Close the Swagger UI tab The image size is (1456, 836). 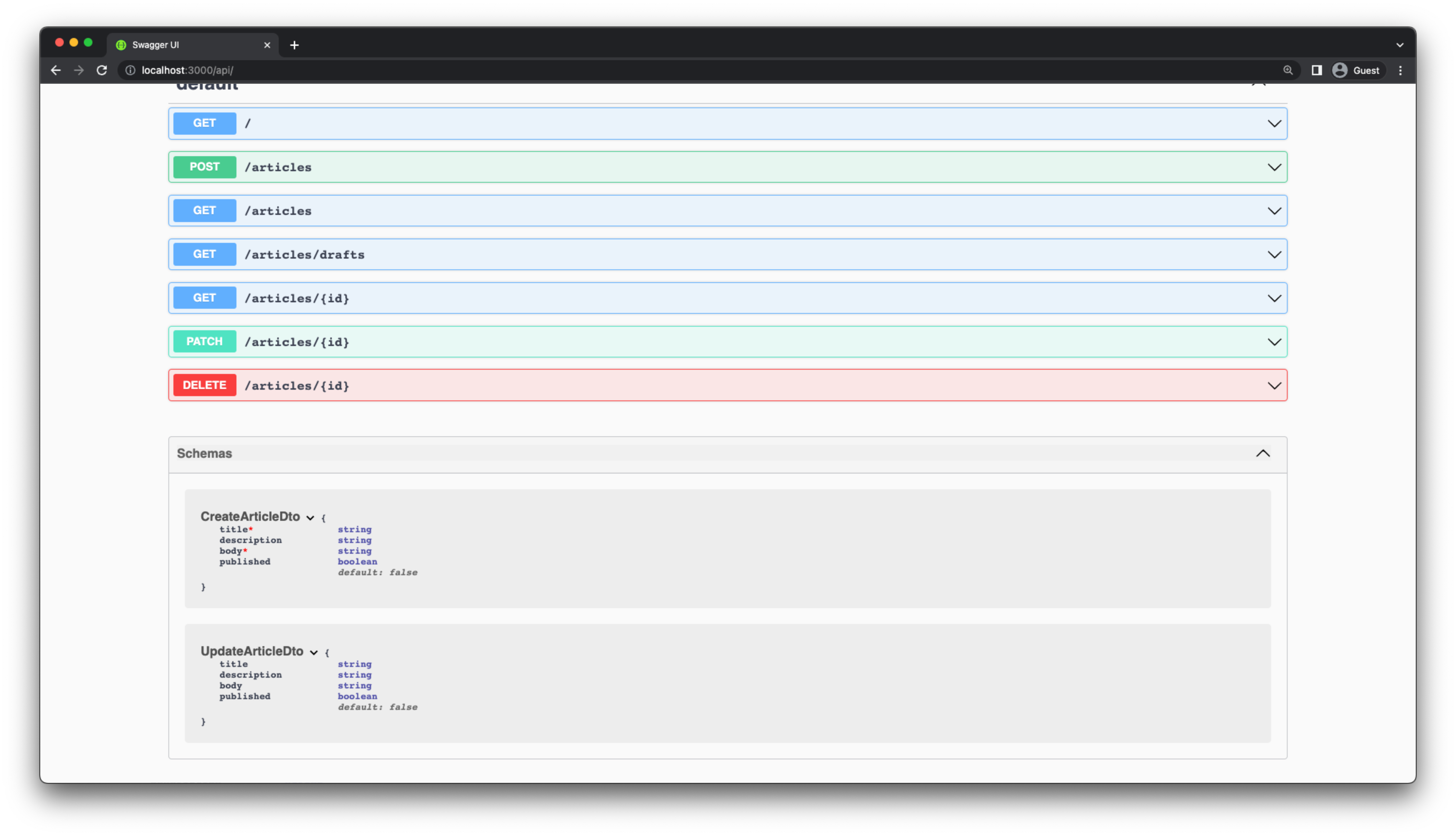pyautogui.click(x=267, y=45)
